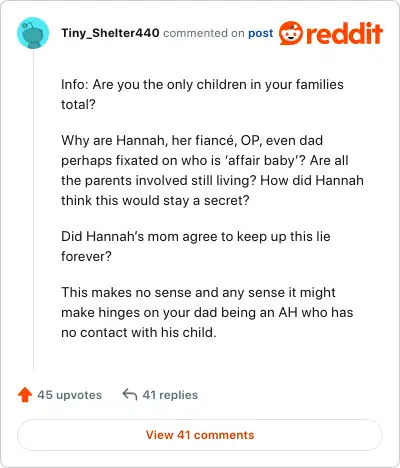The height and width of the screenshot is (468, 400).
Task: Click the 'think this would stay a secret?' line
Action: [x=155, y=200]
